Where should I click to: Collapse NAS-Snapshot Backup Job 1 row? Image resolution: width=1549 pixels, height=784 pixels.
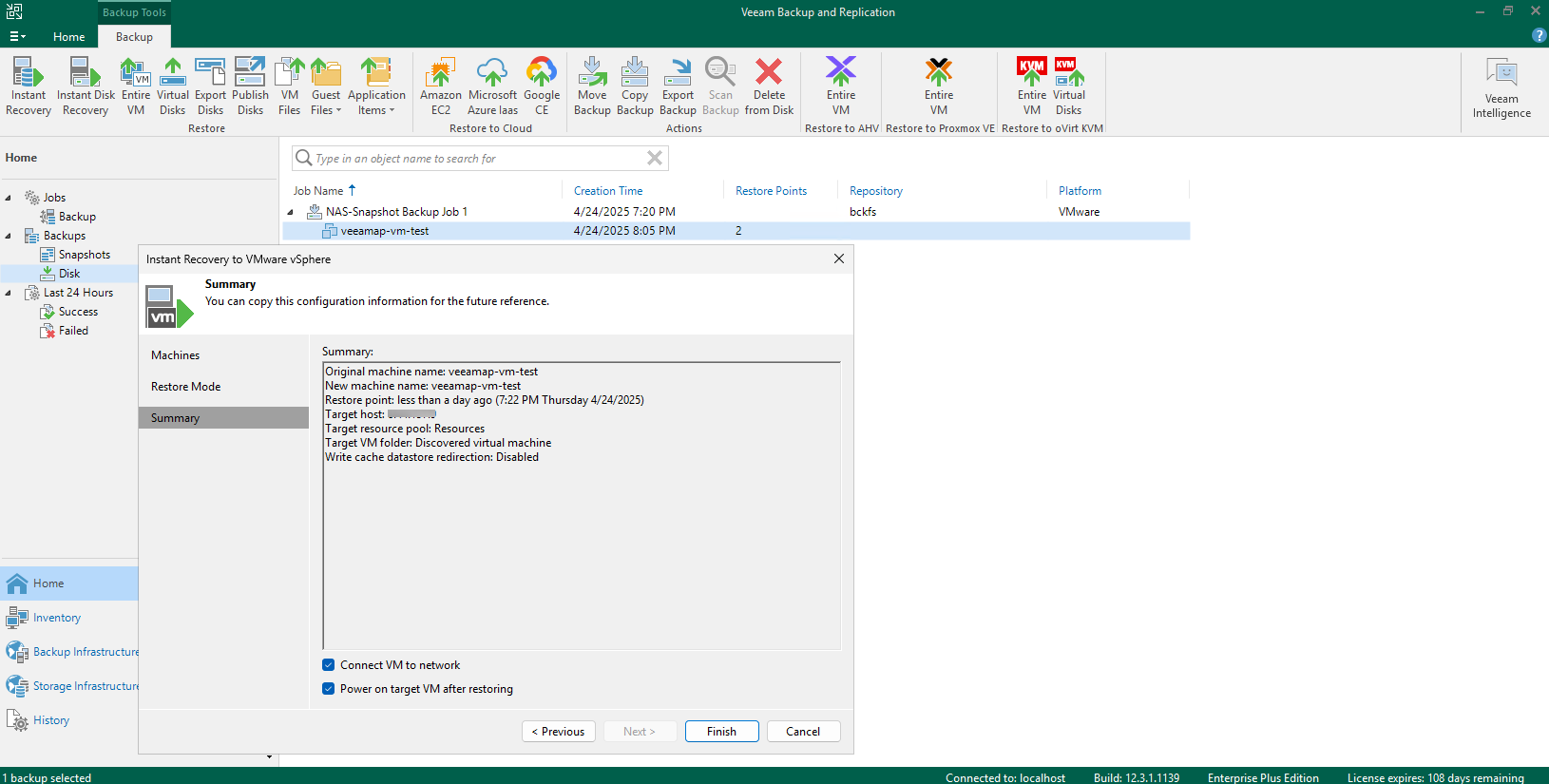pos(291,212)
